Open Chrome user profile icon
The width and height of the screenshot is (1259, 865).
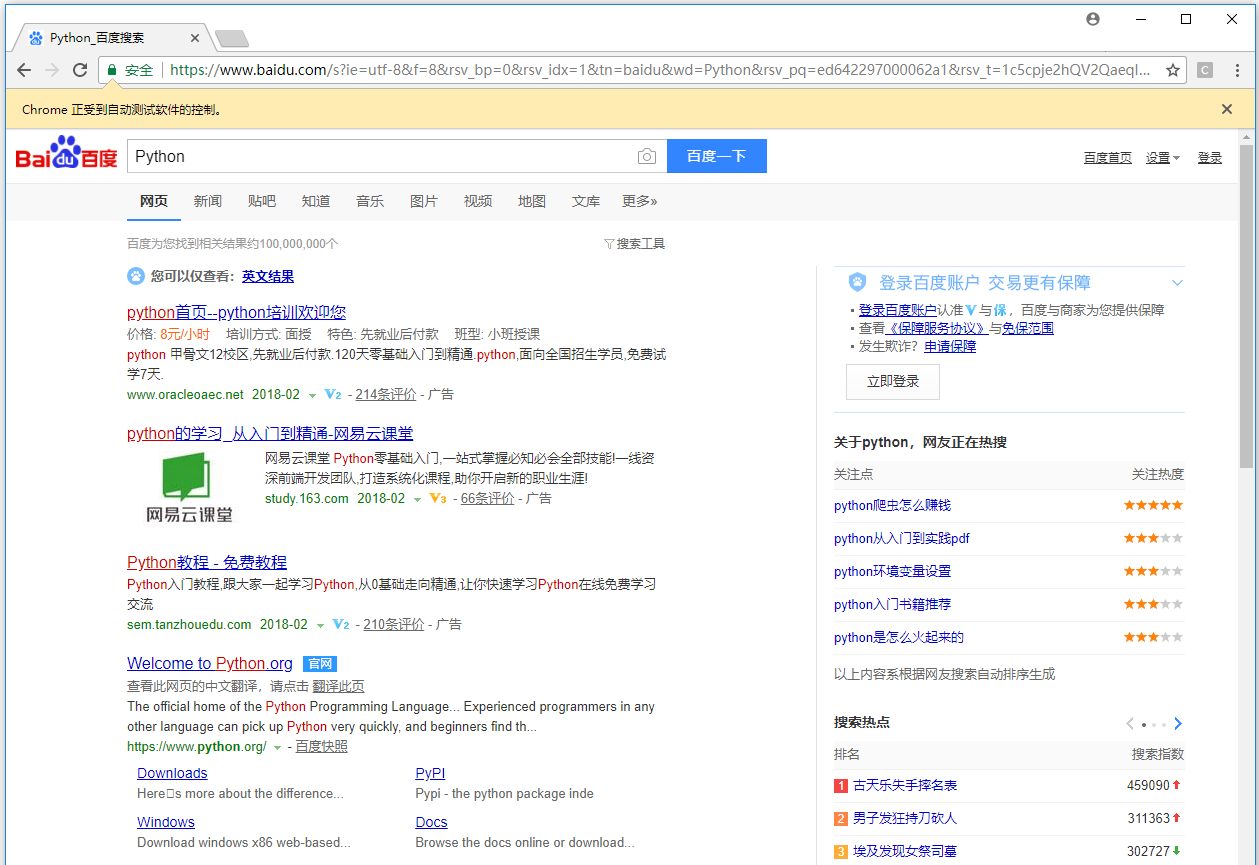[1093, 19]
